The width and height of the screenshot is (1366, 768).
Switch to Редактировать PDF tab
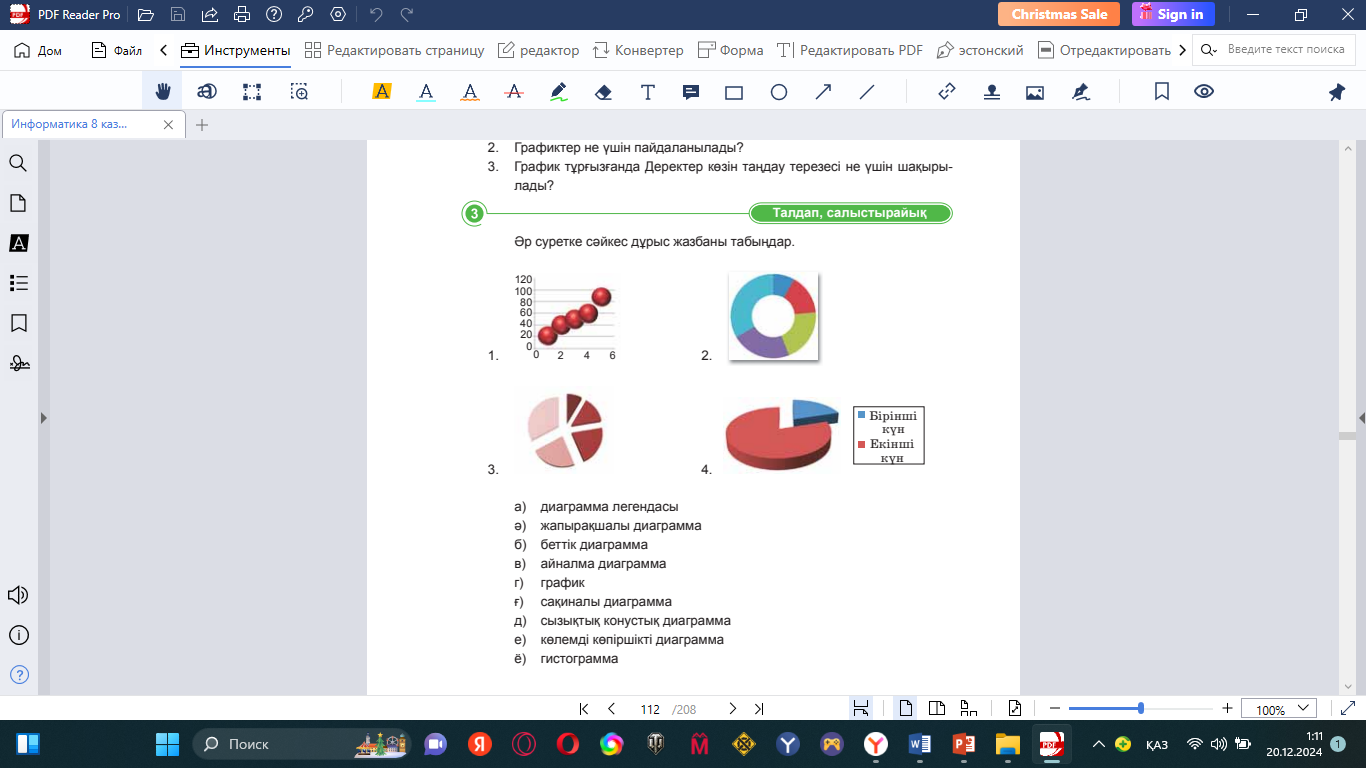[849, 50]
